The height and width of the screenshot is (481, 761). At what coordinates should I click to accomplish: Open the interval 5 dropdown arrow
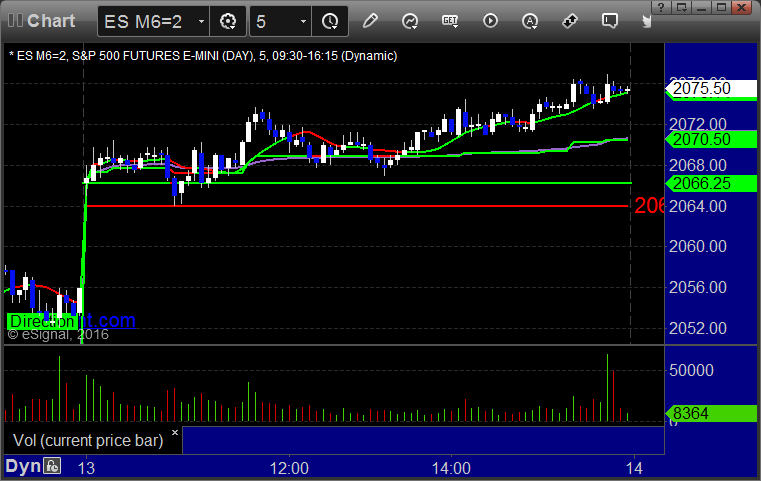(303, 21)
